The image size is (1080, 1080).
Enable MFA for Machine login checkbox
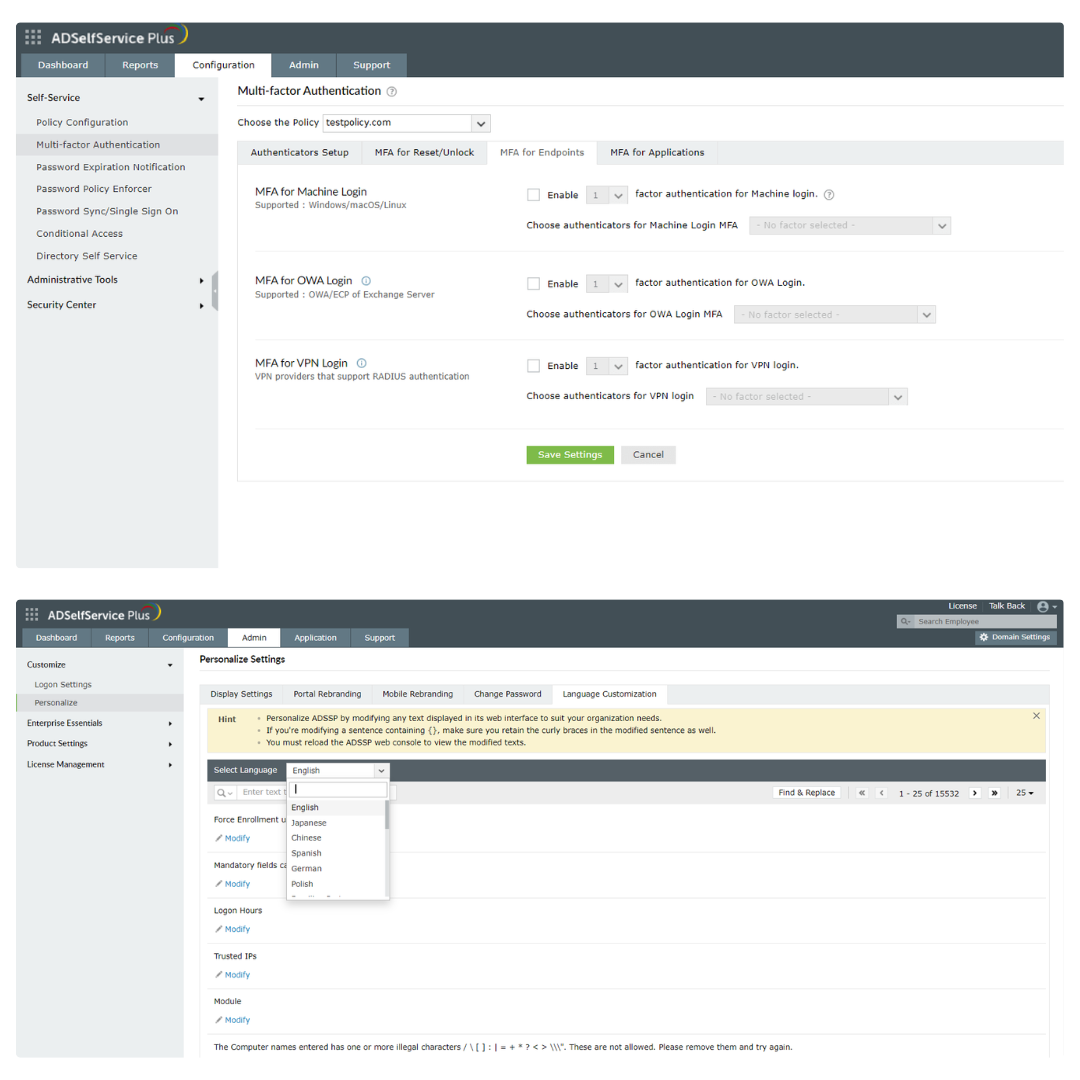pos(533,195)
